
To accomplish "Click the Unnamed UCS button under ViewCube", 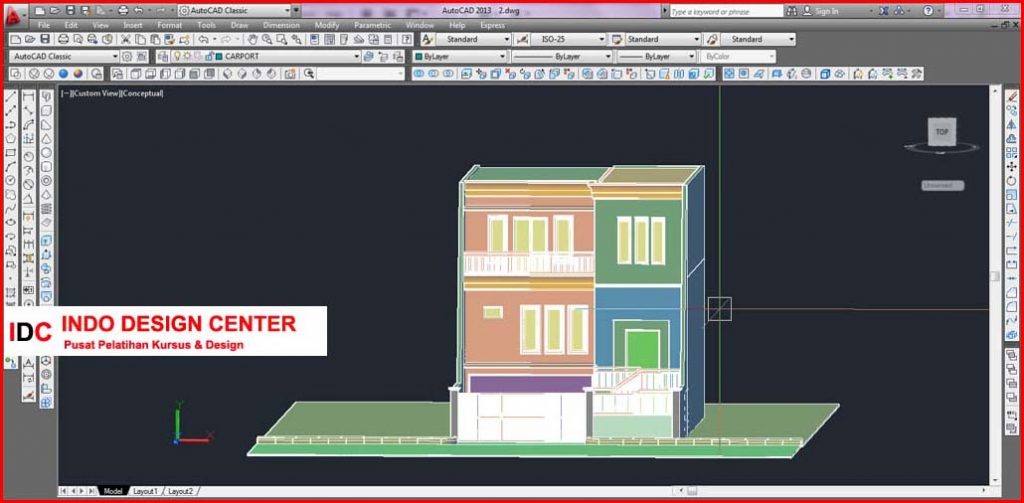I will pyautogui.click(x=942, y=186).
